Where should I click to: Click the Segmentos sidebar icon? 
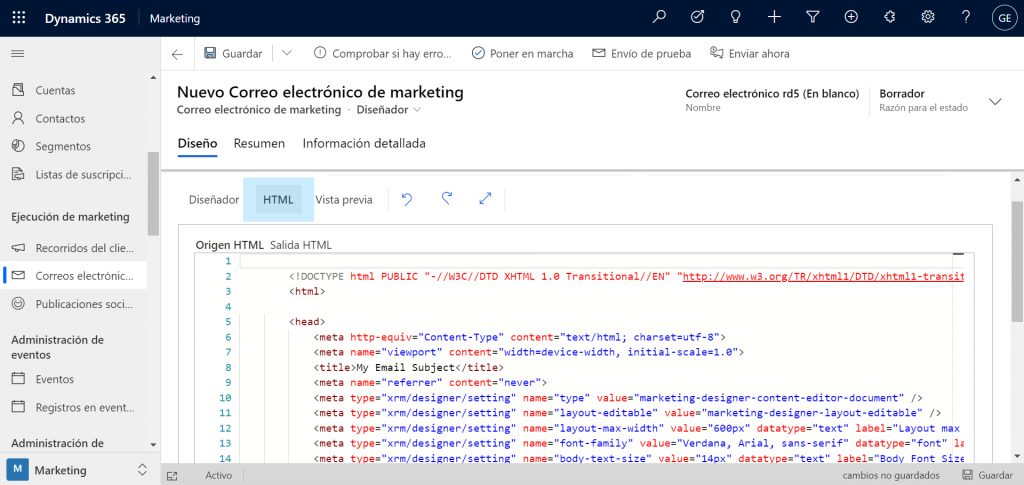[x=18, y=146]
